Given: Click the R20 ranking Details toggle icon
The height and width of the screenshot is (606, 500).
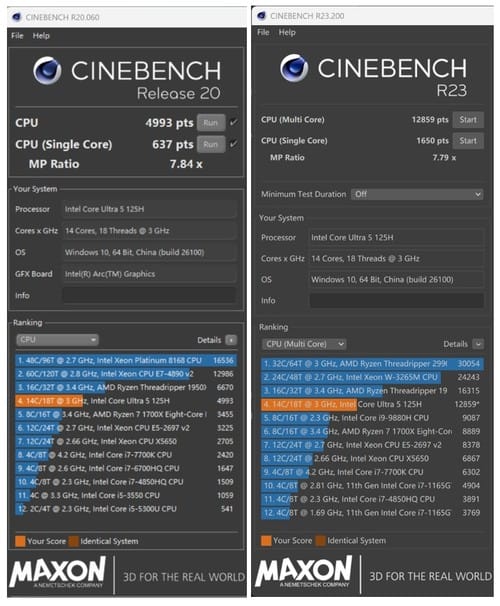Looking at the screenshot, I should 231,340.
